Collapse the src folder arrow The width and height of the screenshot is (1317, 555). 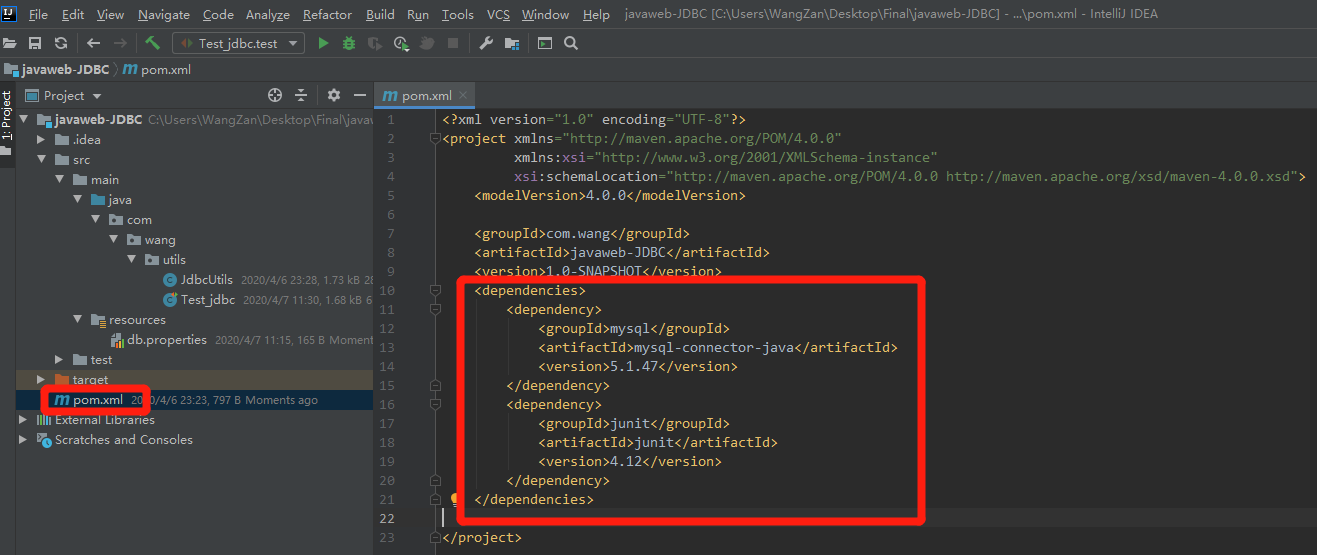[43, 159]
